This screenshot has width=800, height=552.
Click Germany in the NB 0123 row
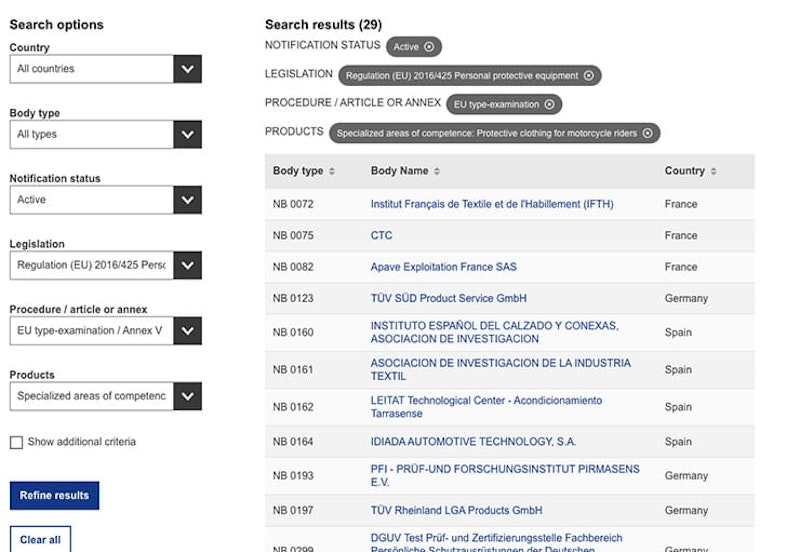[x=686, y=298]
